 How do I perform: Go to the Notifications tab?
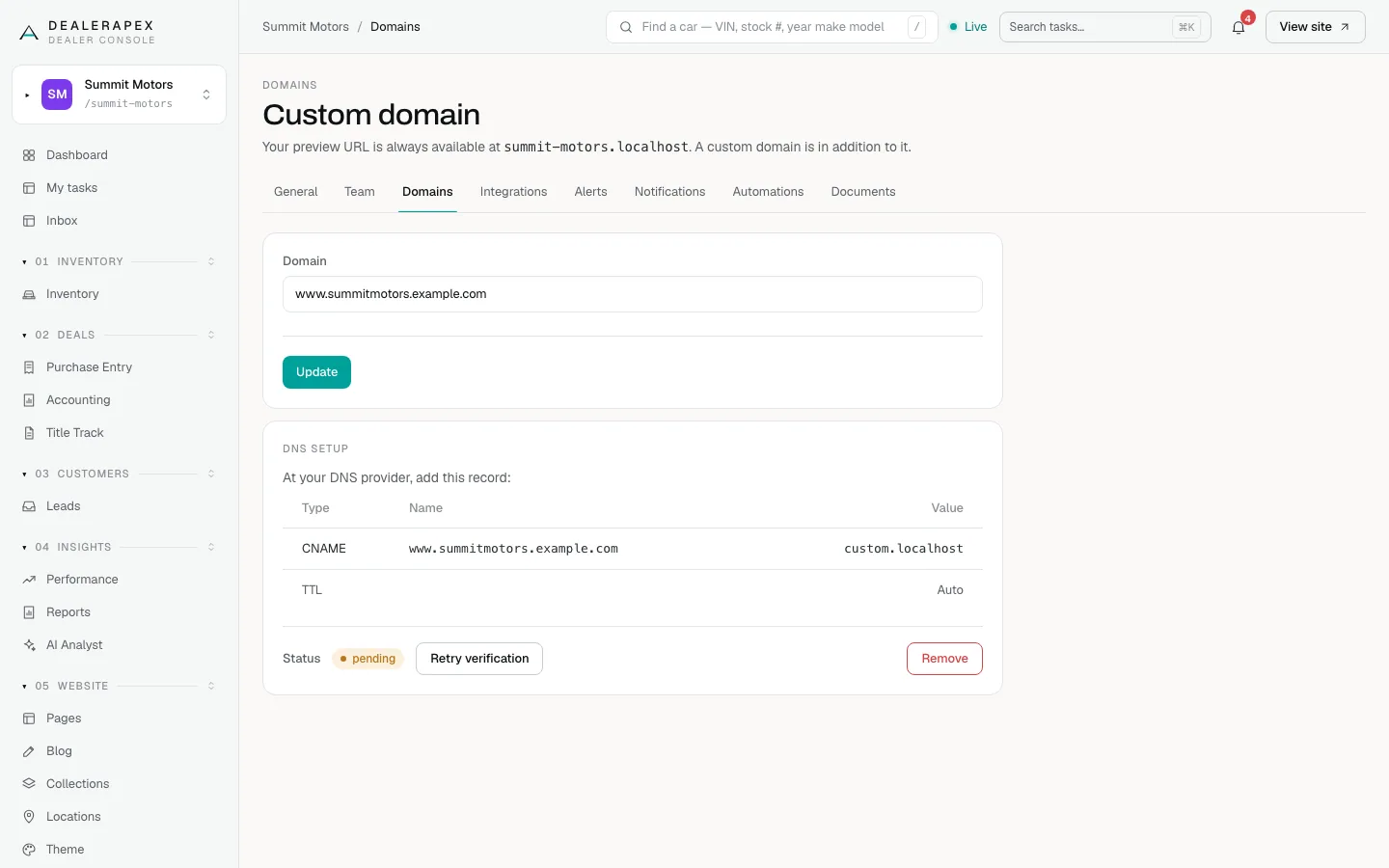pyautogui.click(x=669, y=192)
